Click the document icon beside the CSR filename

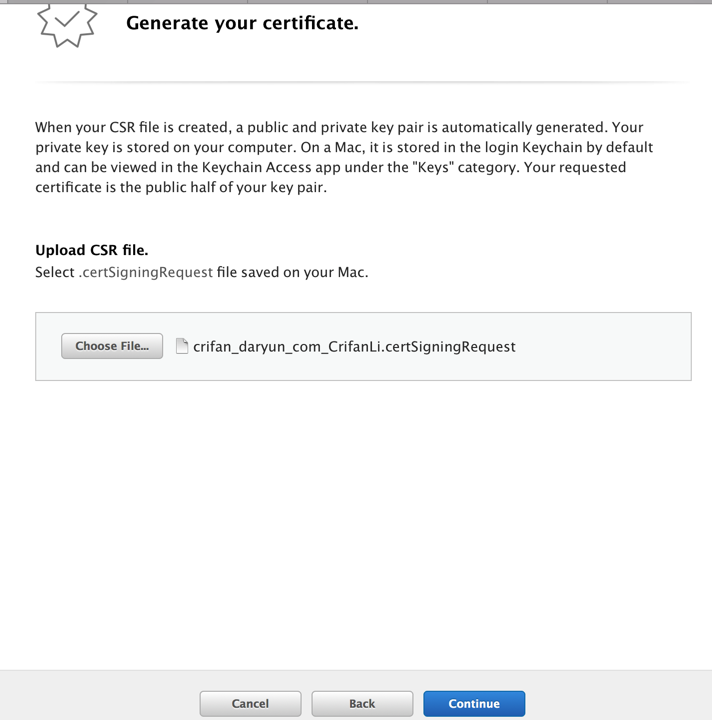[x=182, y=346]
